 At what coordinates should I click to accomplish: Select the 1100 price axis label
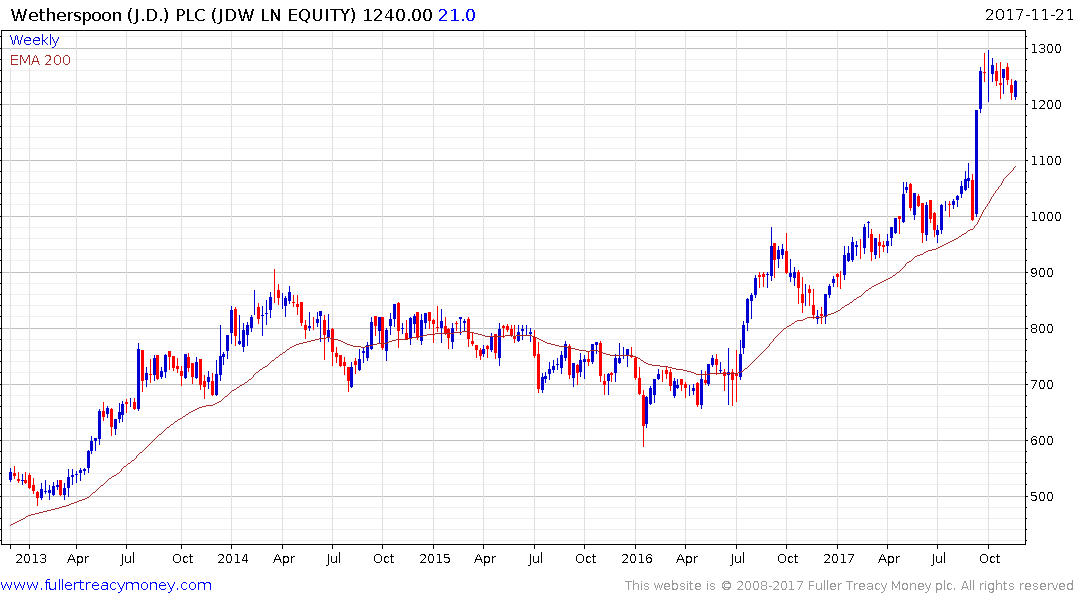tap(1046, 160)
